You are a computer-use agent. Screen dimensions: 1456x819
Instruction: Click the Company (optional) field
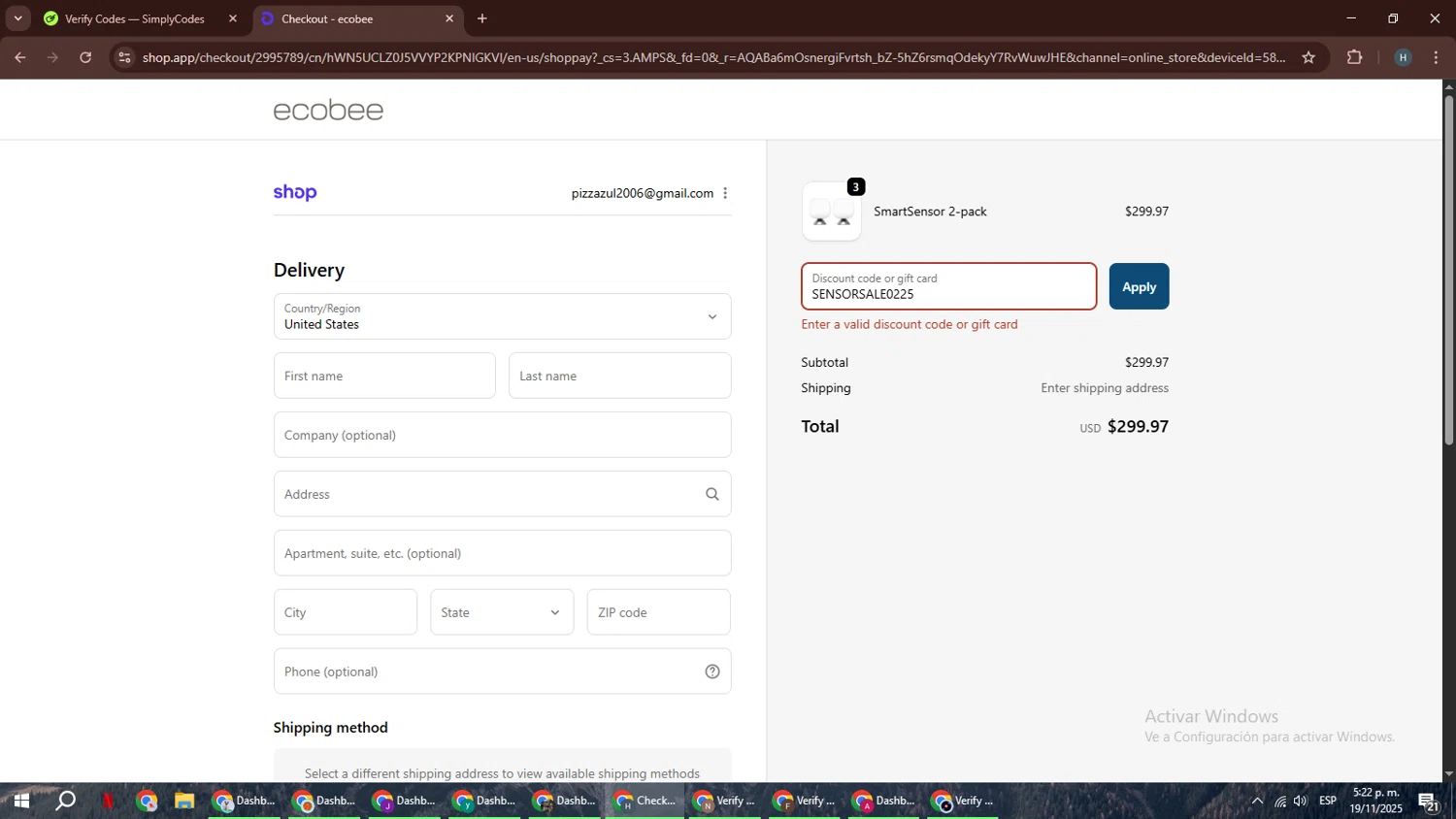[502, 435]
